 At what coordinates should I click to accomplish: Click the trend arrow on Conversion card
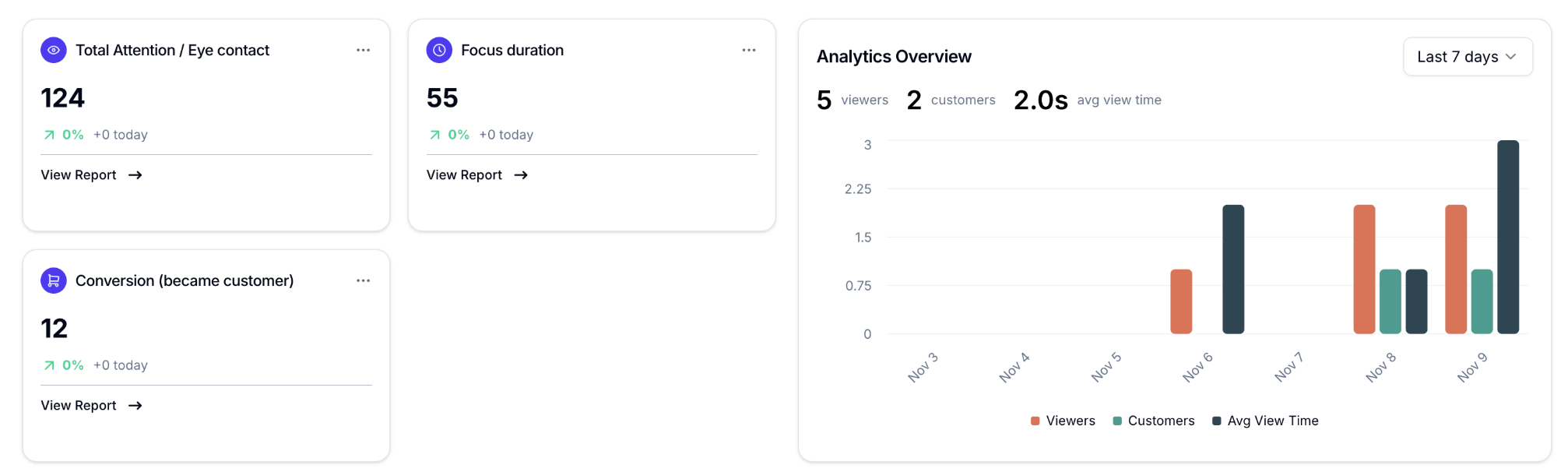point(49,365)
